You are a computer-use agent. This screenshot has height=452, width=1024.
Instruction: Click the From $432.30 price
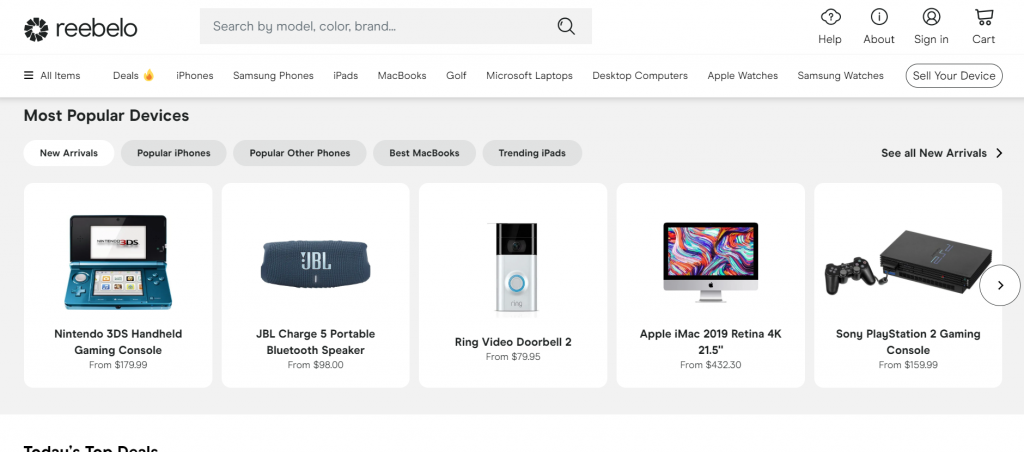coord(711,365)
